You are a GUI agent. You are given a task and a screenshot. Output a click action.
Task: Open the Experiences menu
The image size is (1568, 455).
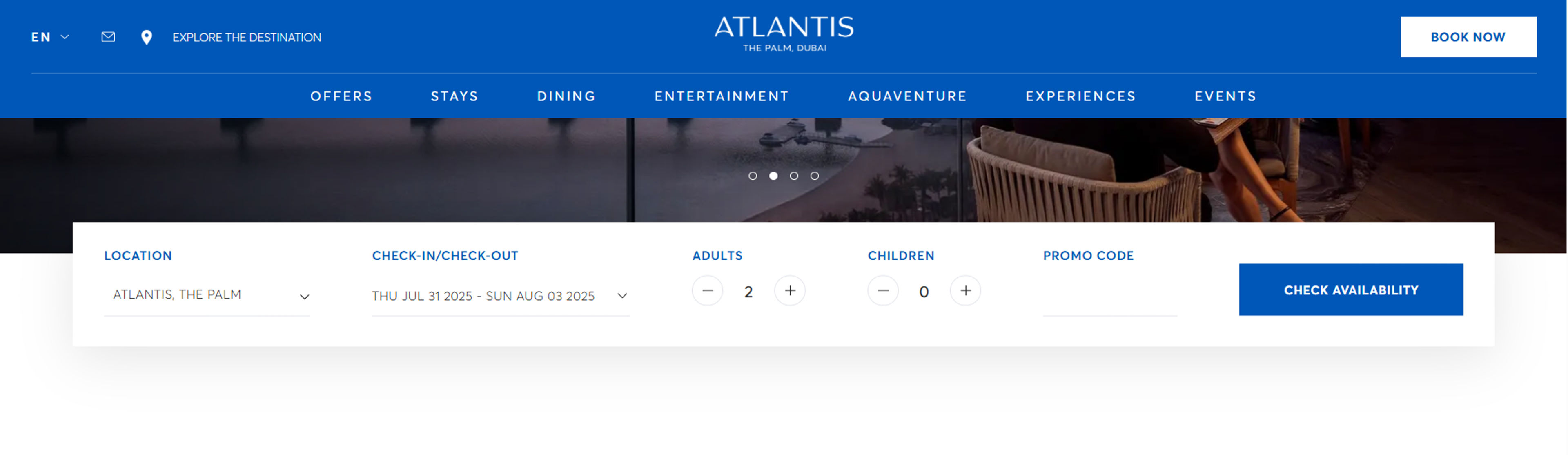(x=1080, y=96)
